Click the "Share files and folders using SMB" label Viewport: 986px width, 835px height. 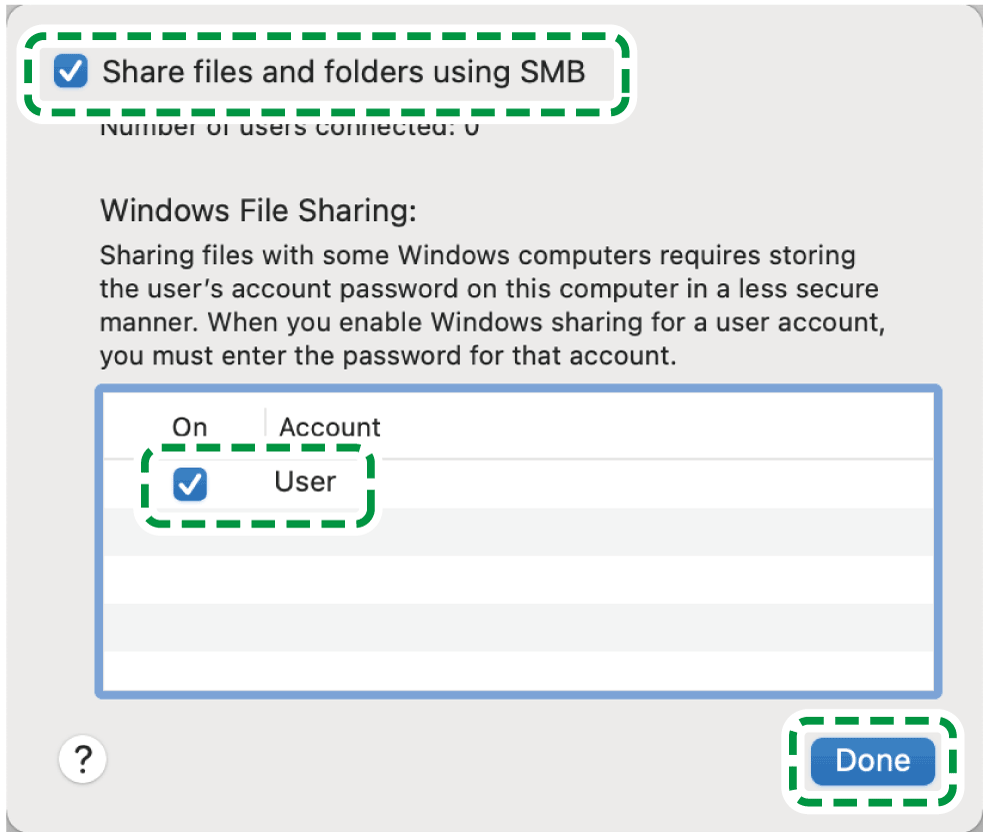(343, 72)
